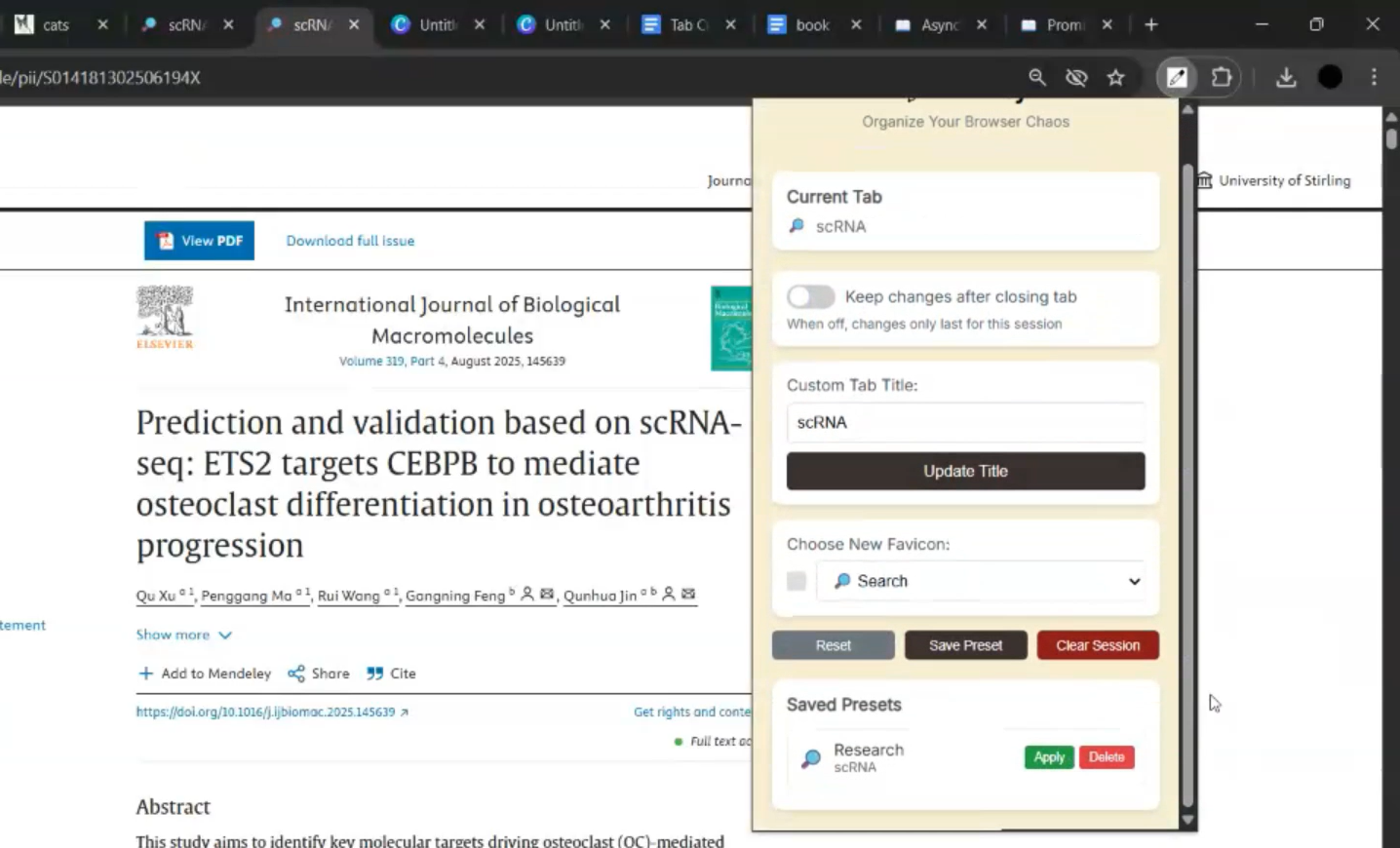Click the popup scrollbar up arrow
Viewport: 1400px width, 848px height.
coord(1187,109)
